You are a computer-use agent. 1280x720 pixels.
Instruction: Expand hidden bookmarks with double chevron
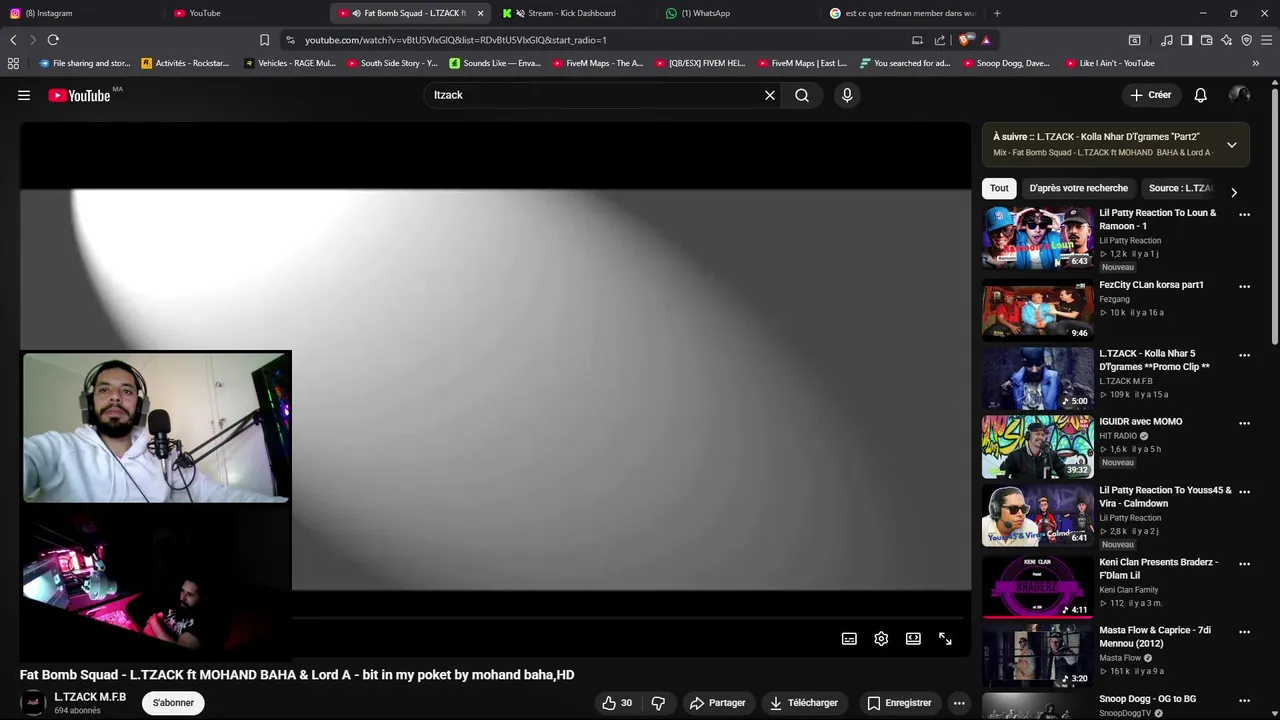click(x=1256, y=63)
